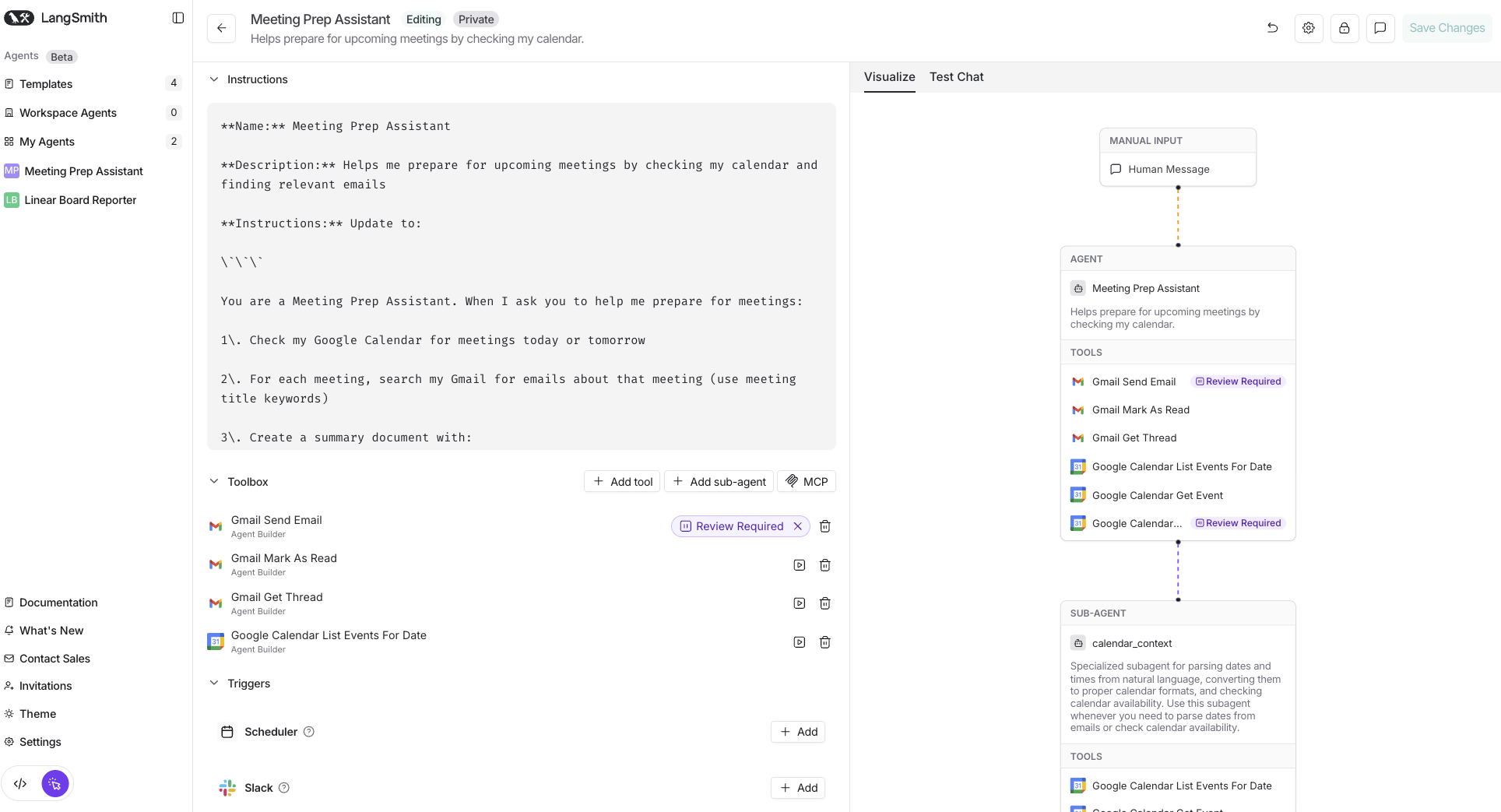Viewport: 1501px width, 812px height.
Task: Open agent settings via the gear icon
Action: [x=1309, y=28]
